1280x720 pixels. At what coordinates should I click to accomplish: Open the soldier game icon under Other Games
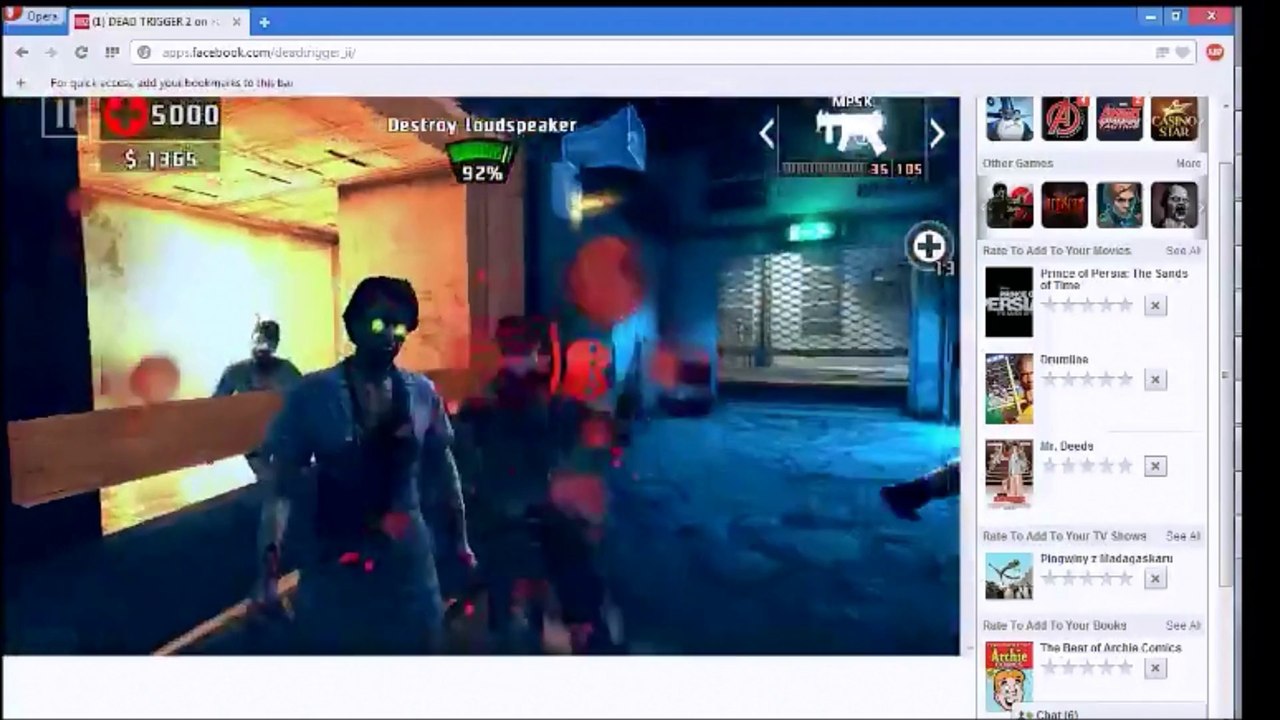pyautogui.click(x=1010, y=205)
